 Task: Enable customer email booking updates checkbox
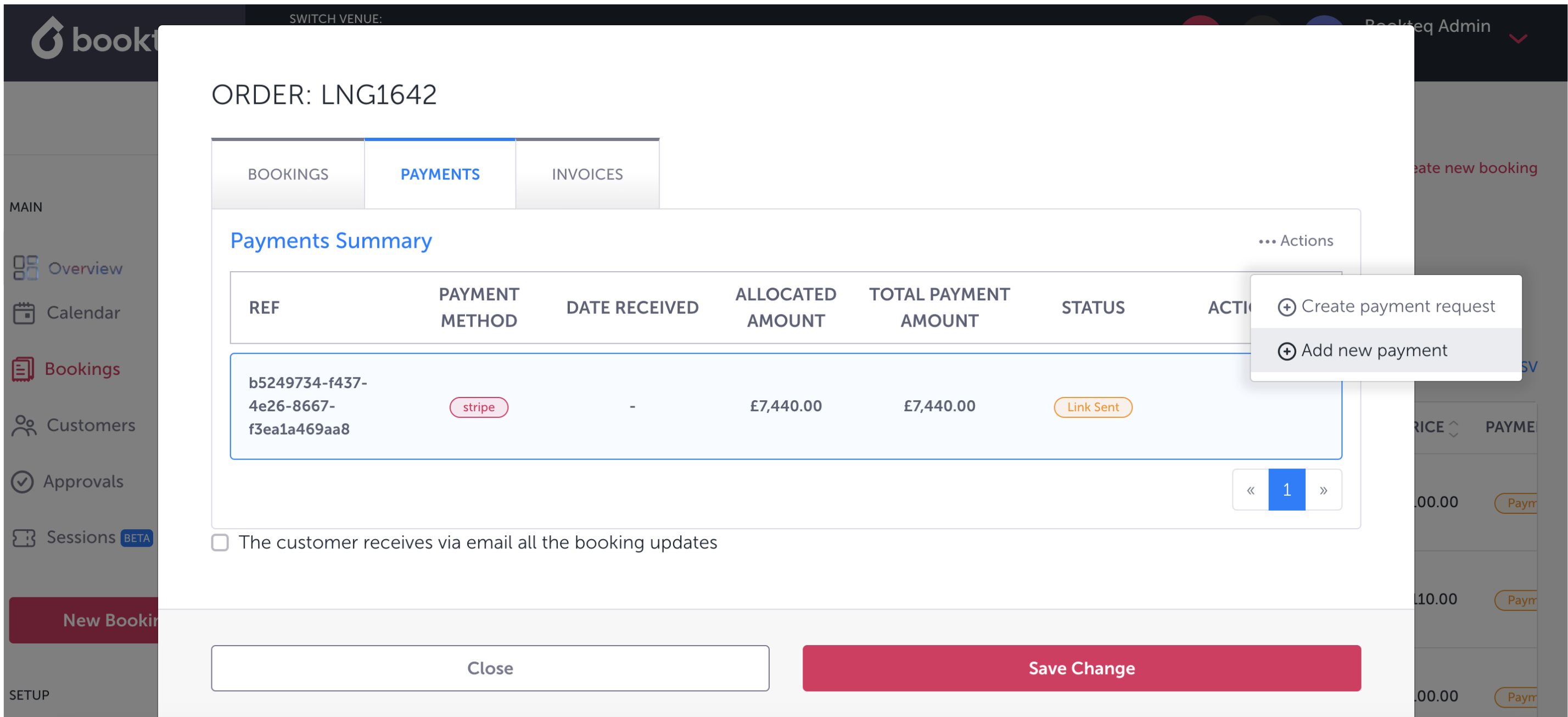[x=220, y=542]
